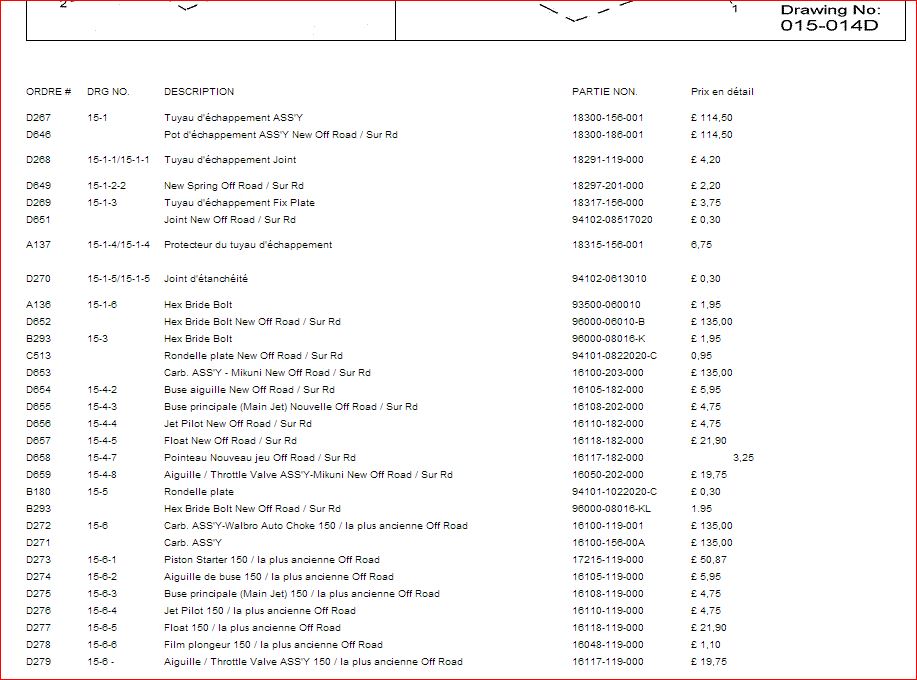Select the ORDRE # column header
917x680 pixels.
pyautogui.click(x=48, y=92)
